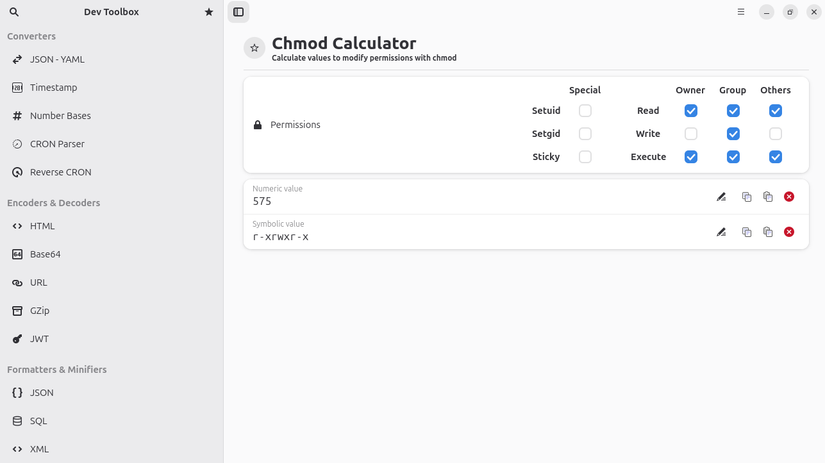Image resolution: width=825 pixels, height=463 pixels.
Task: Open the hamburger main menu
Action: click(741, 12)
